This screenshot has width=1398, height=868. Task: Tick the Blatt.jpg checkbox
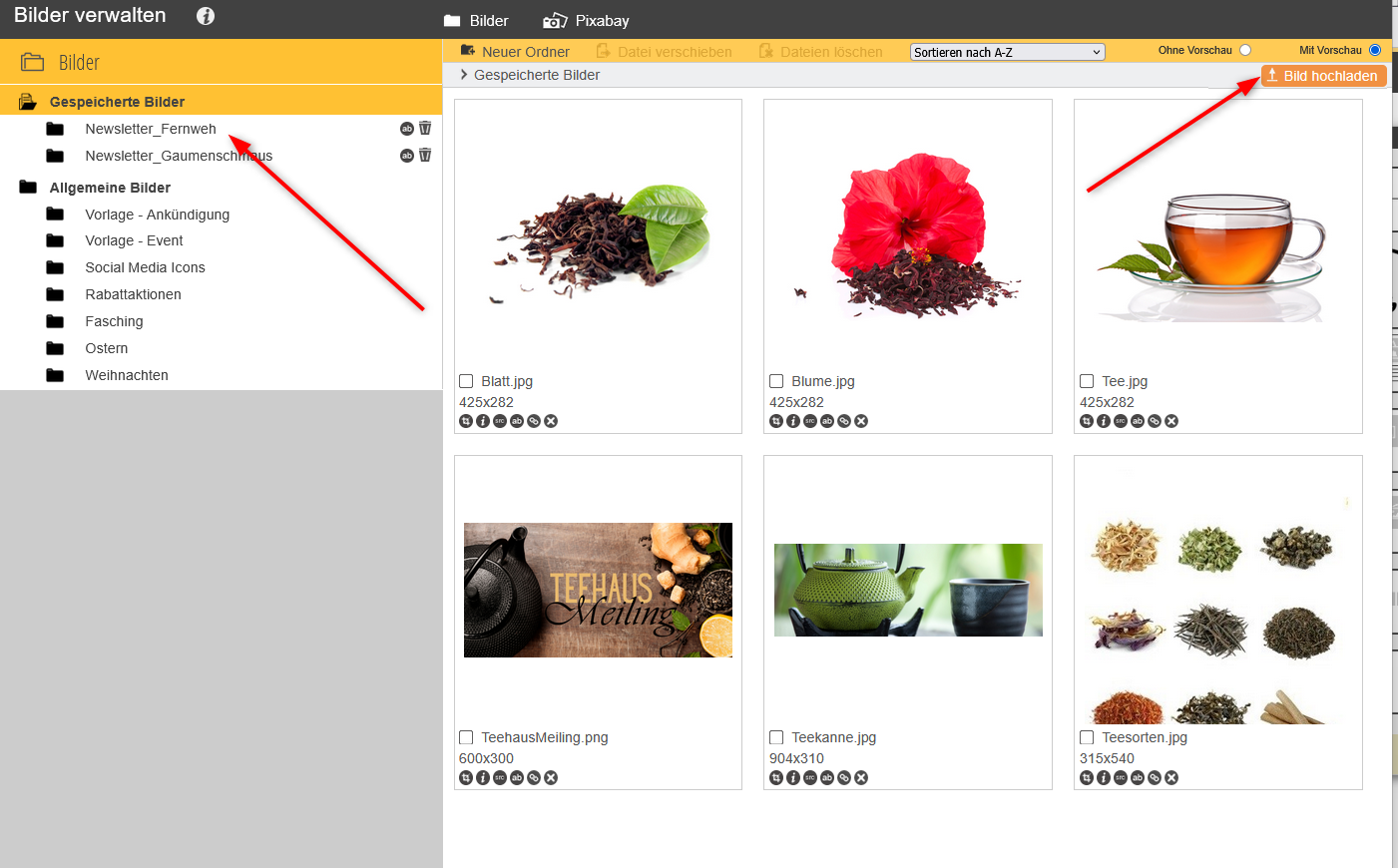(466, 381)
